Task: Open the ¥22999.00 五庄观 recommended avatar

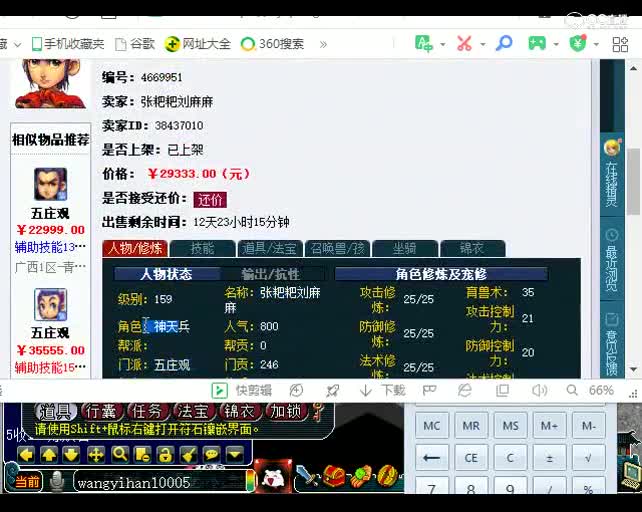Action: pos(50,184)
